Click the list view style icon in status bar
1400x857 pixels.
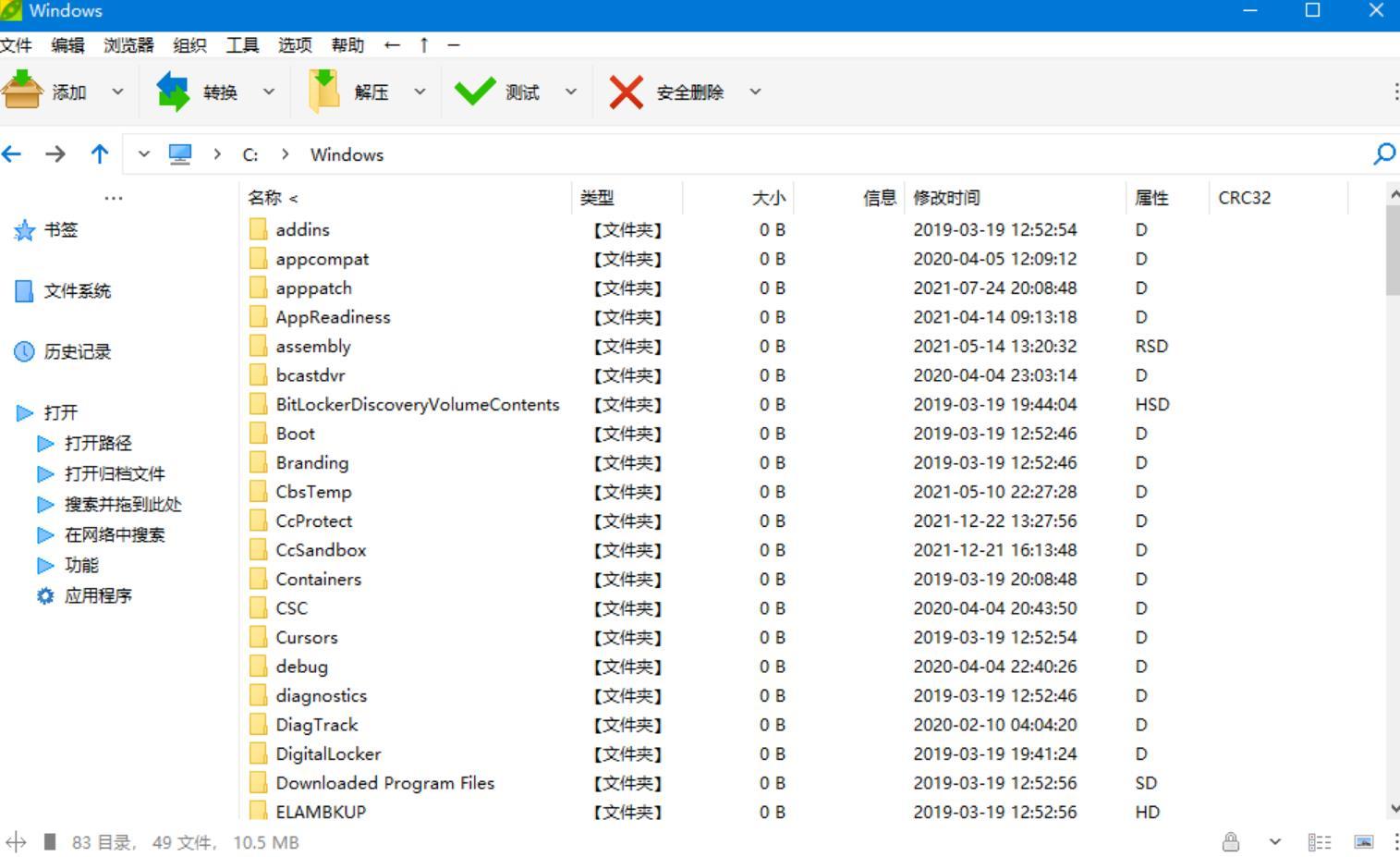[x=1320, y=842]
